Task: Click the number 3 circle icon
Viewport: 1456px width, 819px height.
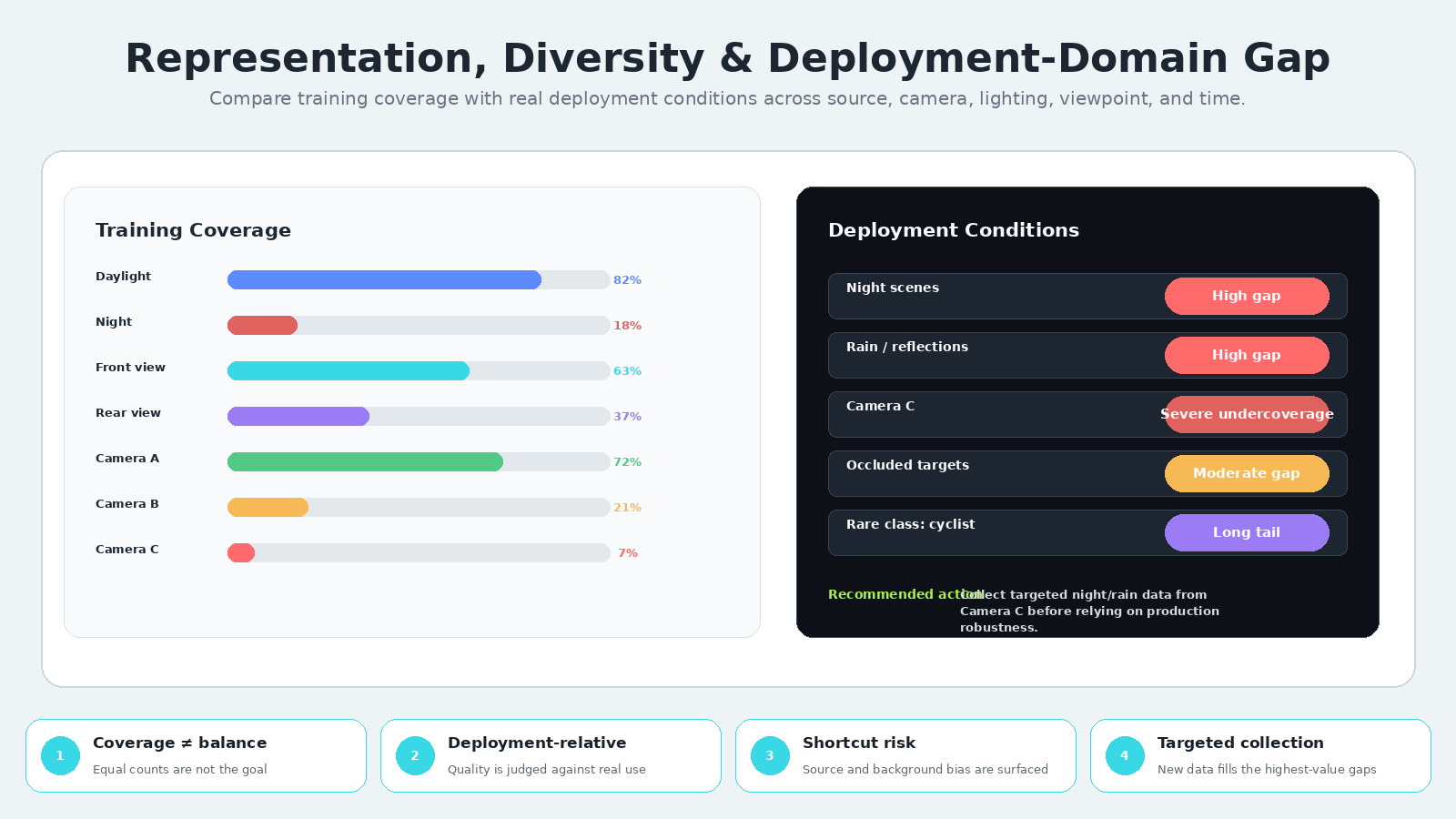Action: click(x=770, y=755)
